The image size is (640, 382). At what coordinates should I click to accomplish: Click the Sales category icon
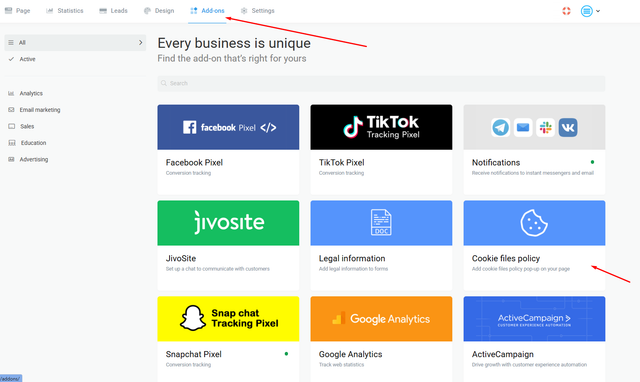(x=11, y=127)
